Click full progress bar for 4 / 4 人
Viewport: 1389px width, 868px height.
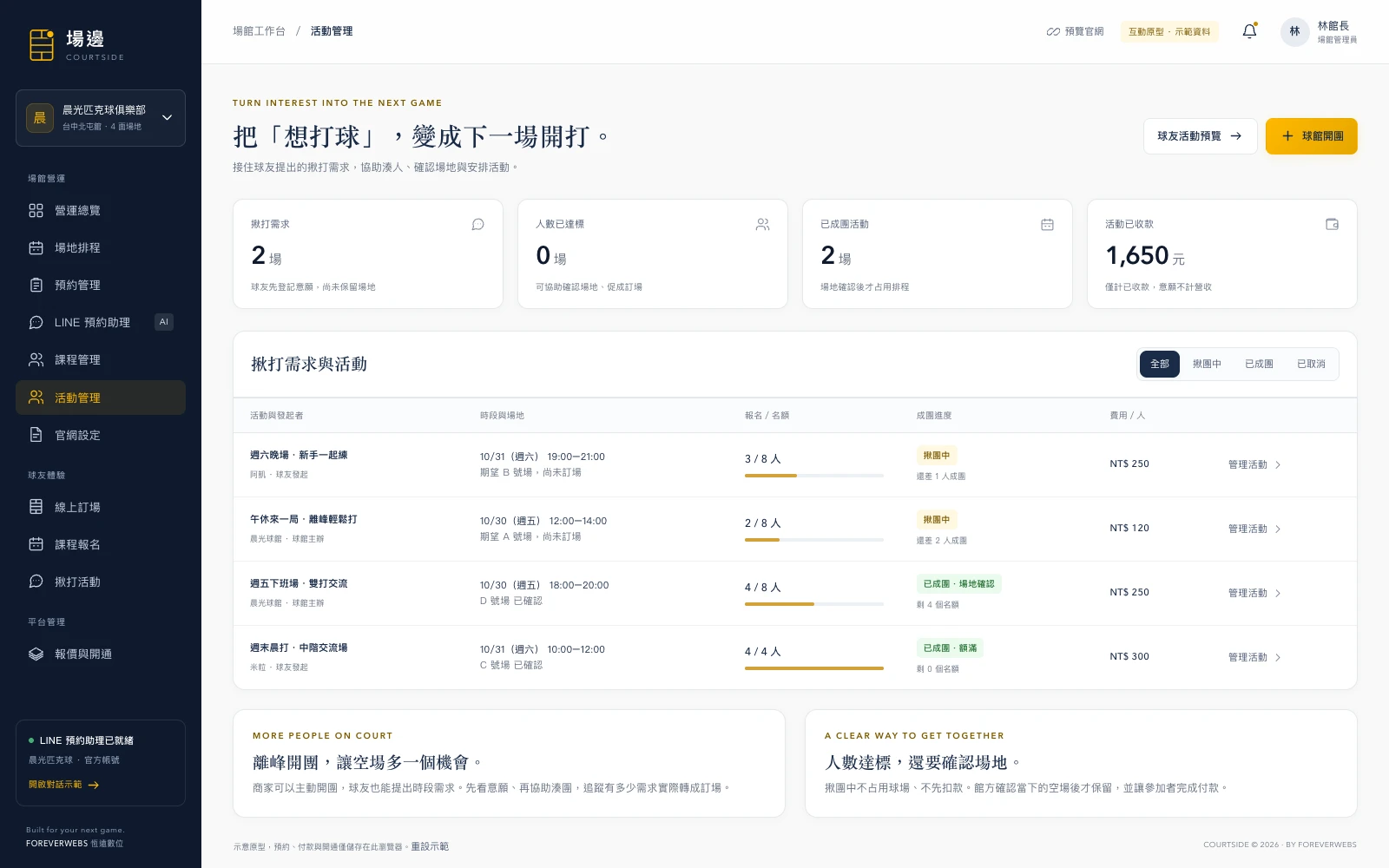pos(814,668)
